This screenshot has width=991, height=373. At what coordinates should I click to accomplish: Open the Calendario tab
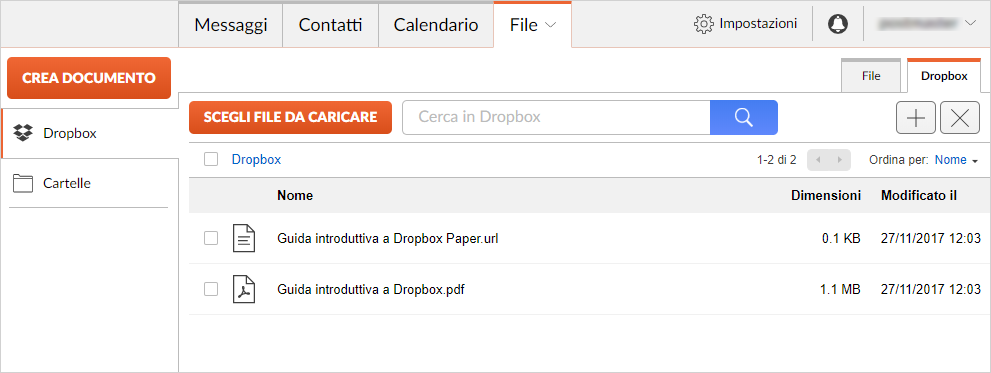[436, 25]
